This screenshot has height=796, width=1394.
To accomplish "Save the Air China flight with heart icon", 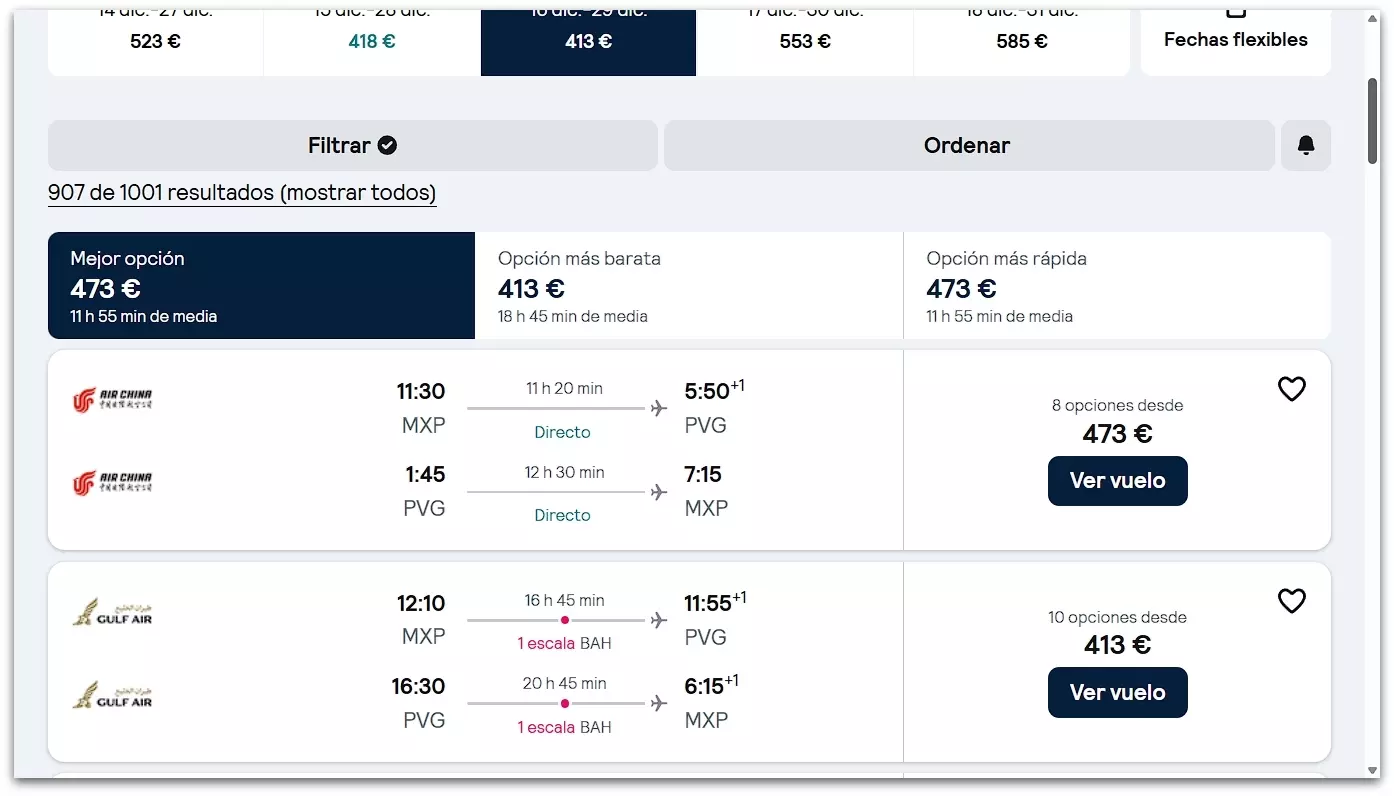I will [1291, 389].
